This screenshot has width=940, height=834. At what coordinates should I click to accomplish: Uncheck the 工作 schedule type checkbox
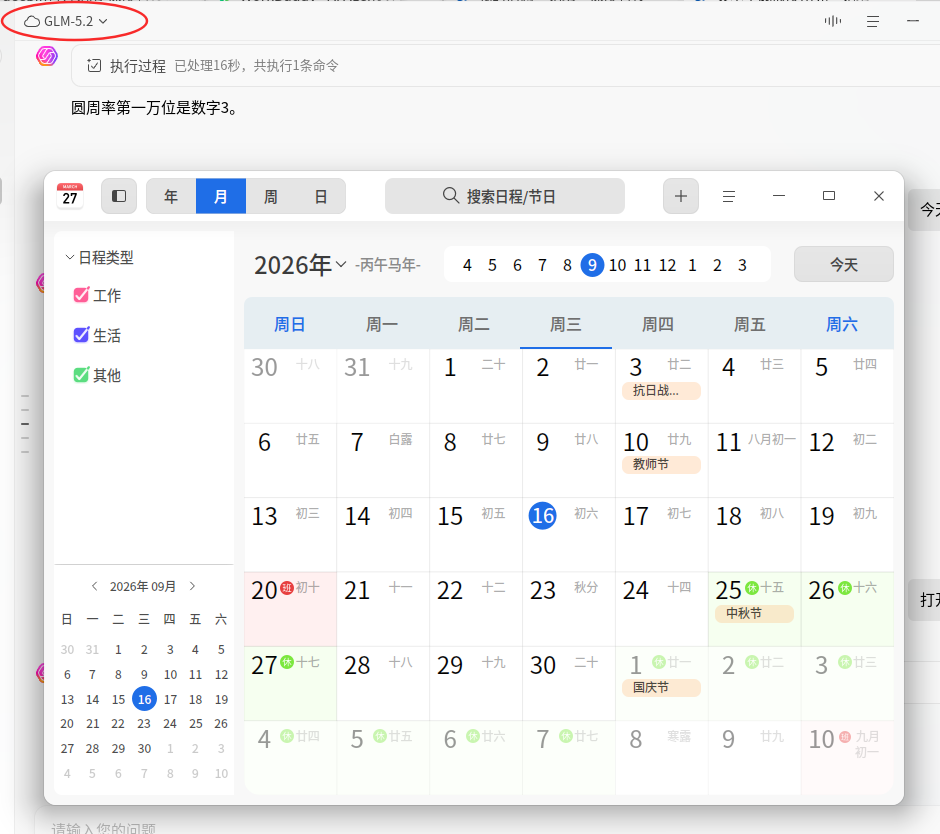click(81, 295)
